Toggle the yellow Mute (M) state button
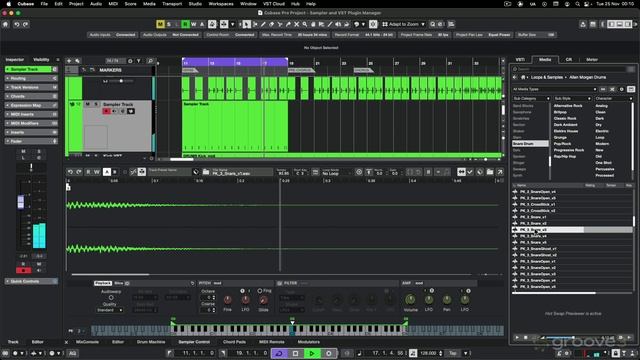This screenshot has width=640, height=360. [x=160, y=24]
